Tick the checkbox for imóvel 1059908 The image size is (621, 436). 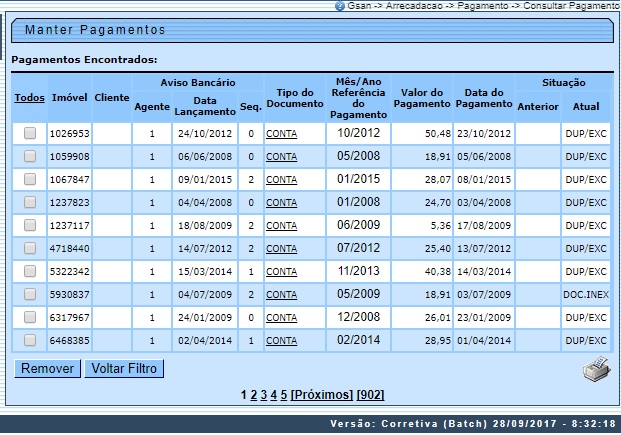click(x=30, y=156)
